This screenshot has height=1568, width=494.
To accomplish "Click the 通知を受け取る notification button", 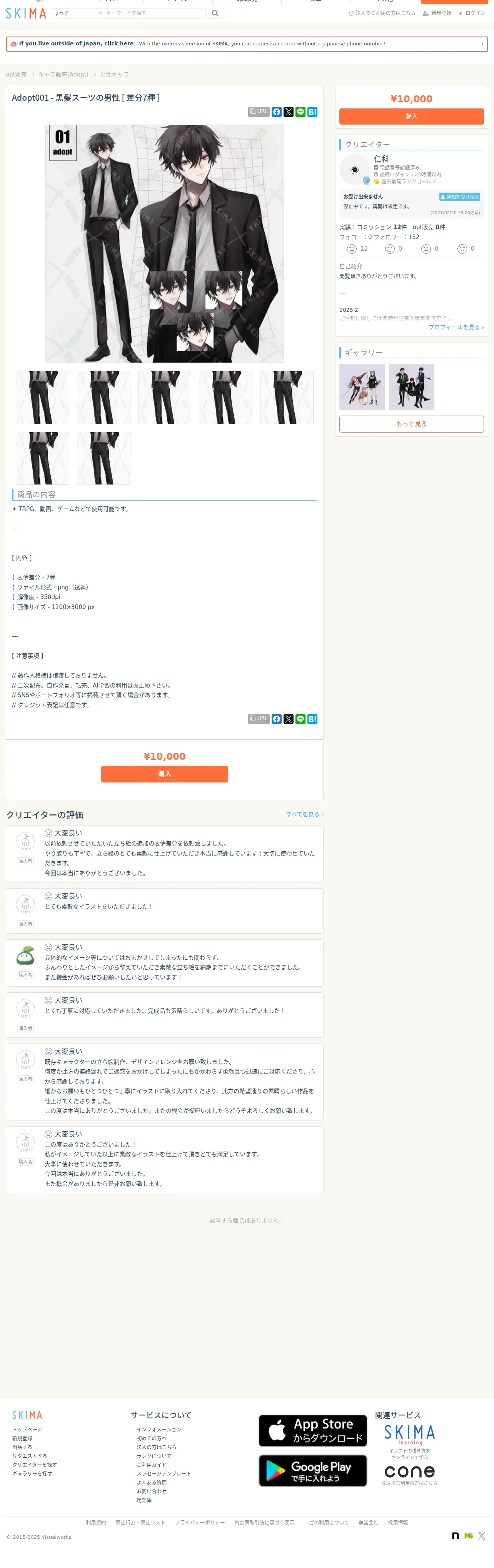I will 460,196.
